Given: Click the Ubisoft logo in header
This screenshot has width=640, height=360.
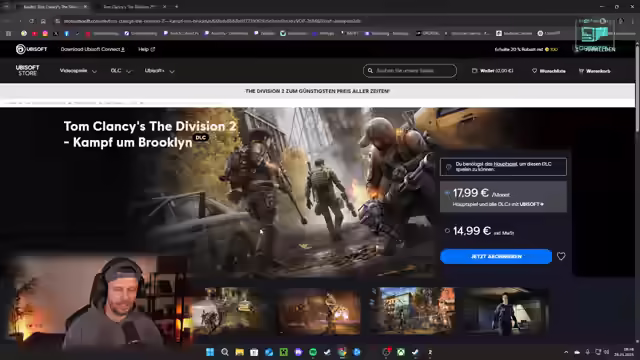Looking at the screenshot, I should (x=31, y=49).
